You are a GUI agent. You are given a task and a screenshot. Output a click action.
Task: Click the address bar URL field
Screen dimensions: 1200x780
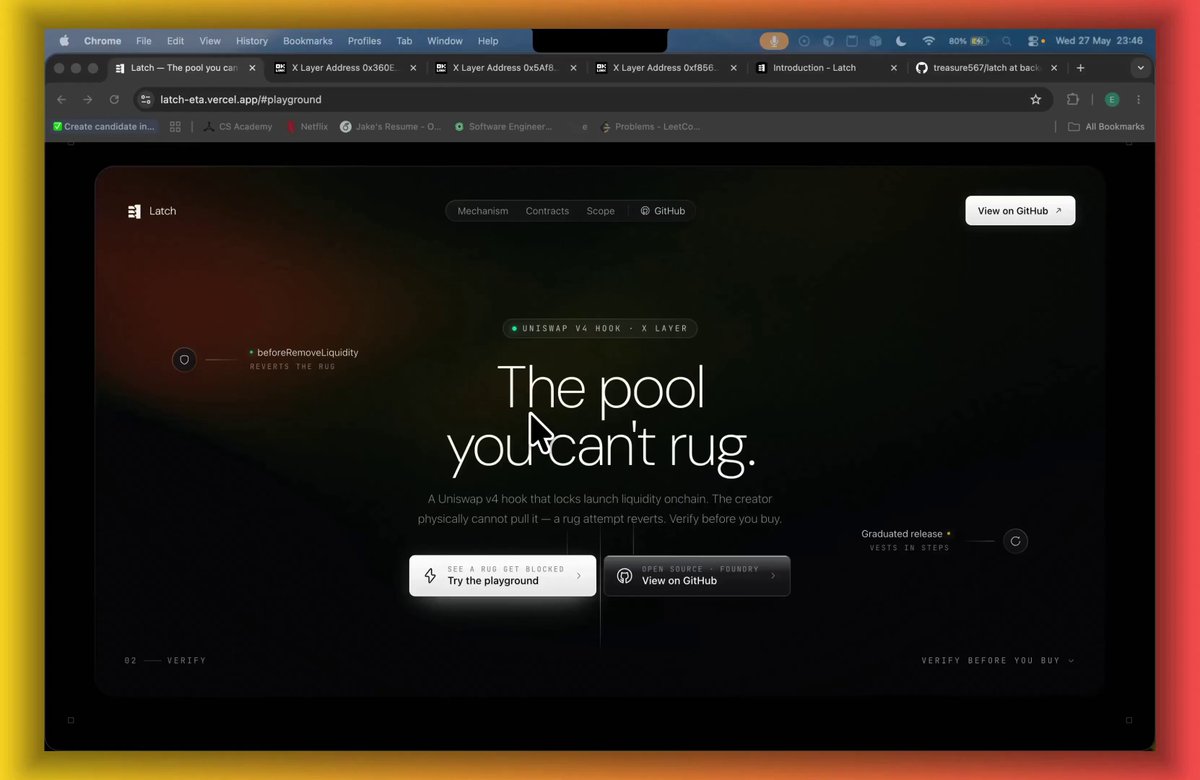coord(590,100)
